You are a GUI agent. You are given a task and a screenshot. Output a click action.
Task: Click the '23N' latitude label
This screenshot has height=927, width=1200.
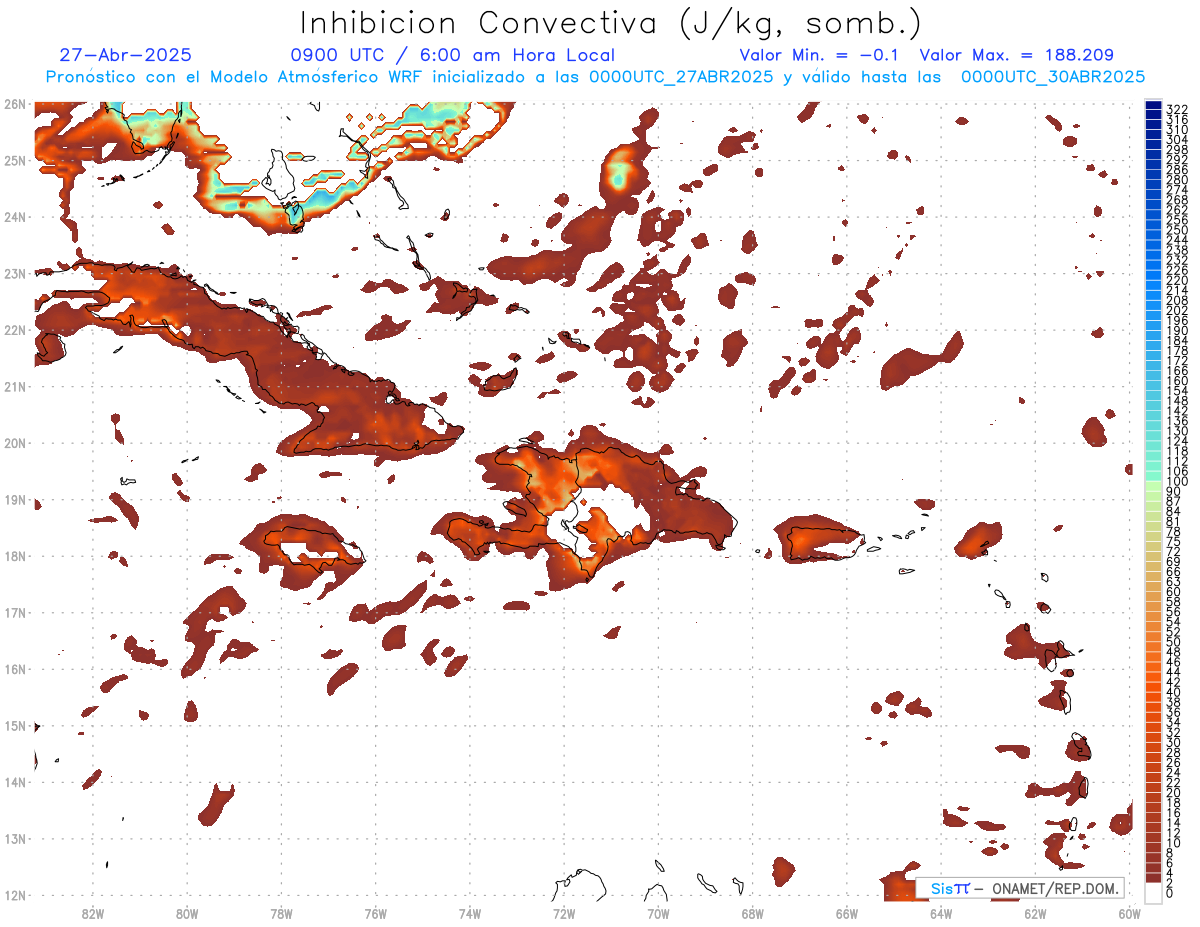(14, 273)
